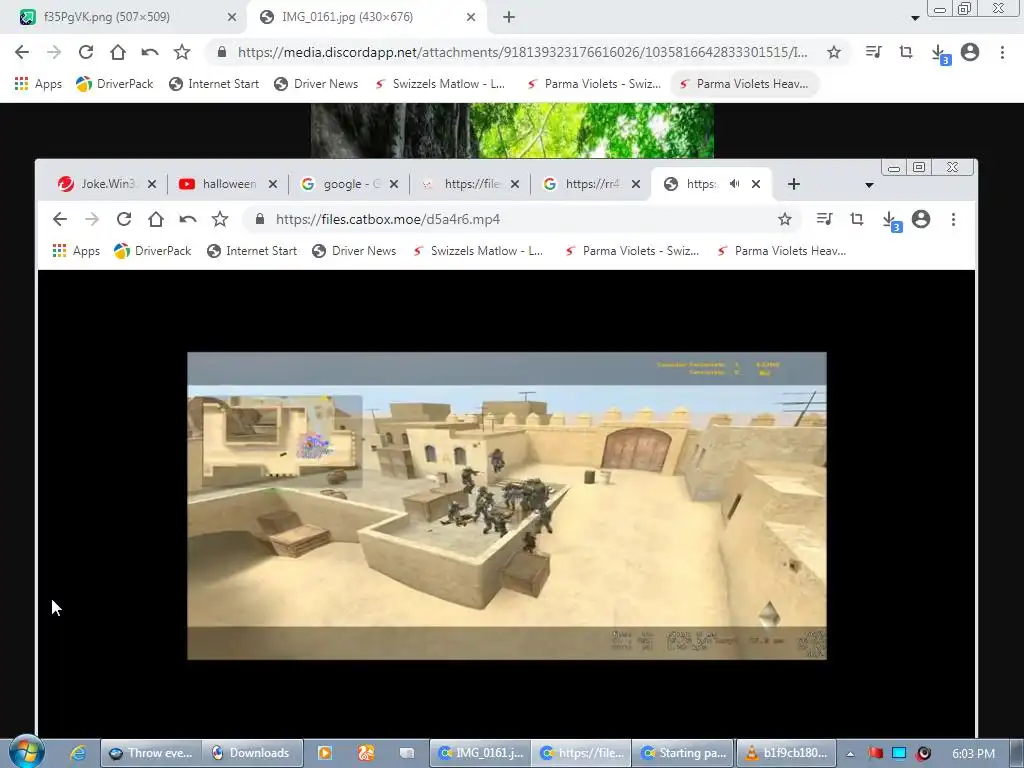Screen dimensions: 1024x768
Task: Open DriverPack bookmark in front catbox window
Action: pyautogui.click(x=152, y=251)
